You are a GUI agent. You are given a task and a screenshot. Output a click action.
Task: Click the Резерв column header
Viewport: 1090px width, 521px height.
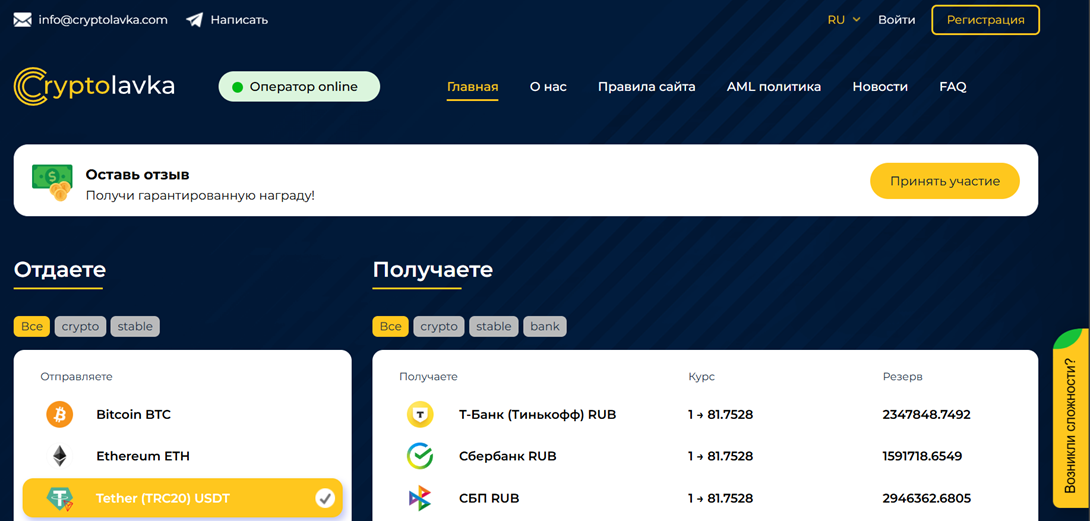pos(902,376)
